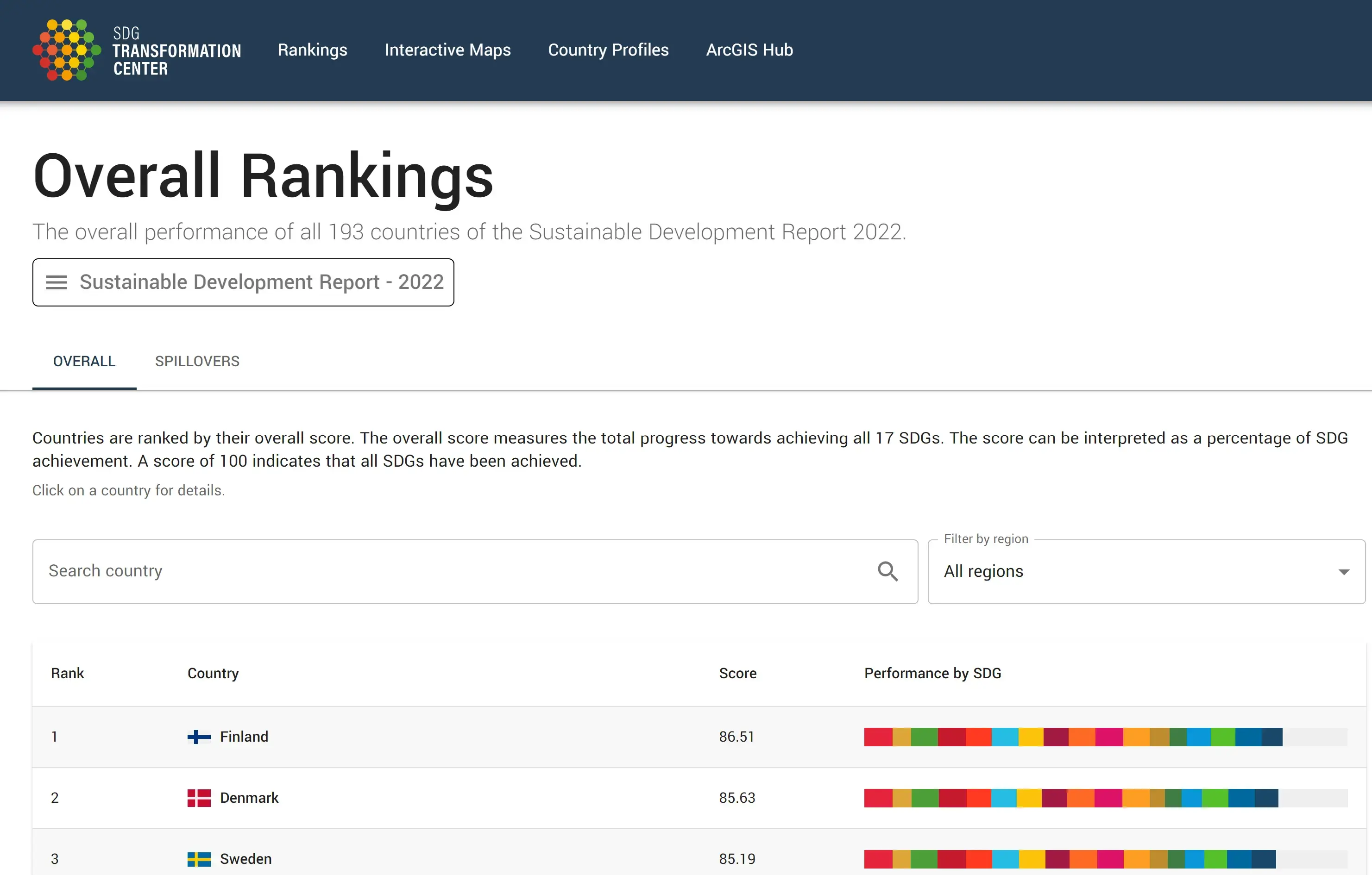Select the OVERALL tab

point(84,362)
